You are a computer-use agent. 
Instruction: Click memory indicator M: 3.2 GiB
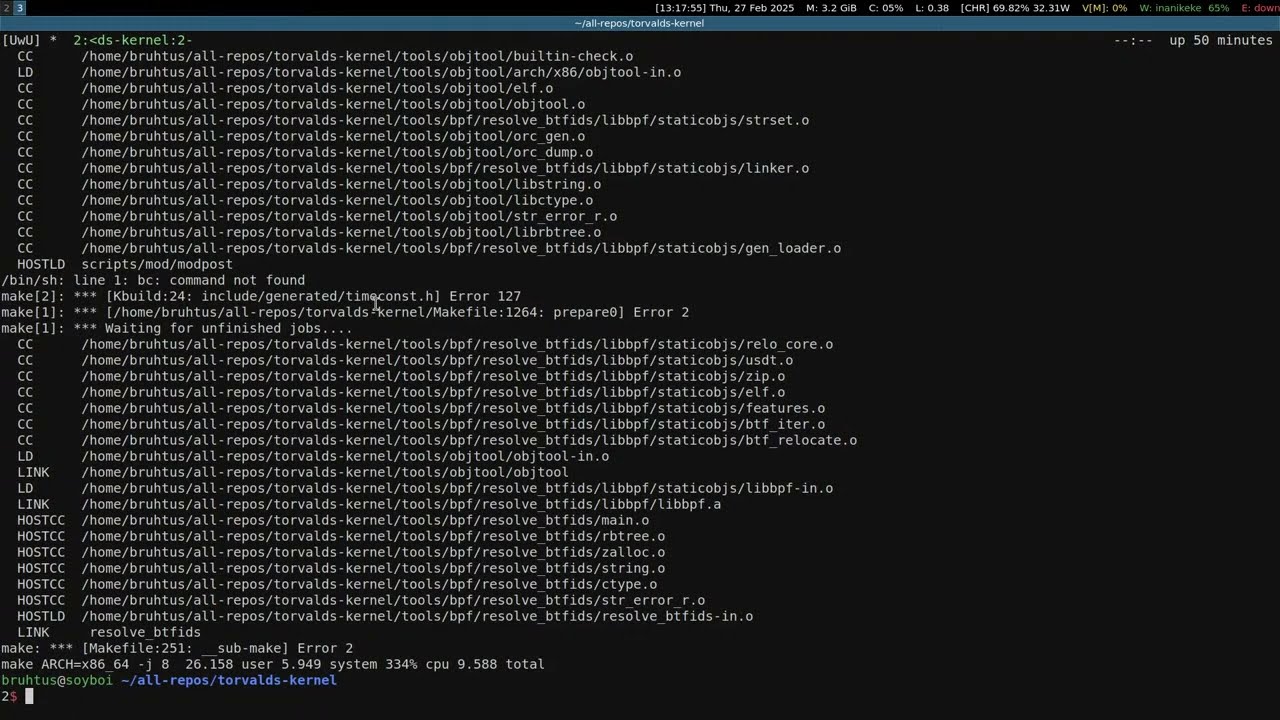tap(831, 8)
